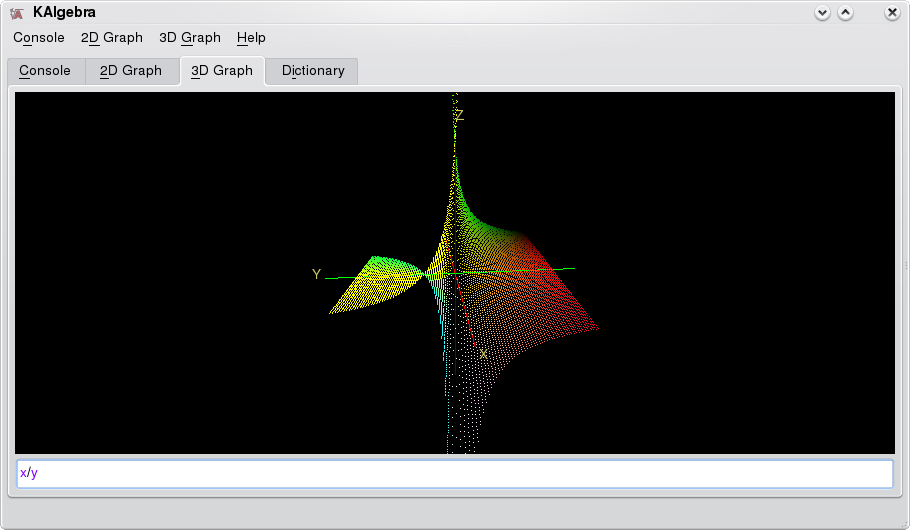The width and height of the screenshot is (910, 530).
Task: Open the 2D Graph menu
Action: [111, 38]
